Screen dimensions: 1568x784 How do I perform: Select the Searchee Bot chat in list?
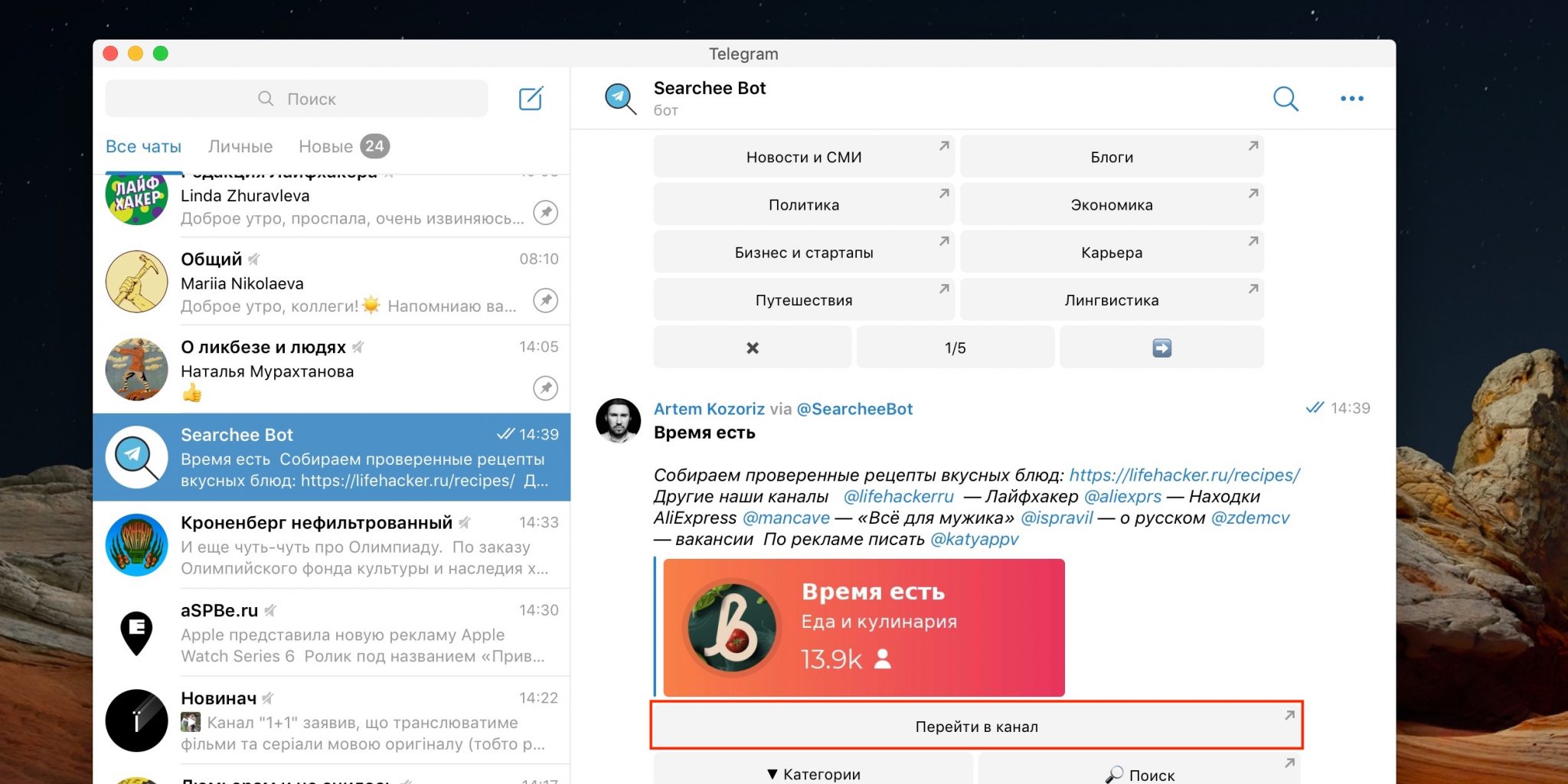(332, 457)
